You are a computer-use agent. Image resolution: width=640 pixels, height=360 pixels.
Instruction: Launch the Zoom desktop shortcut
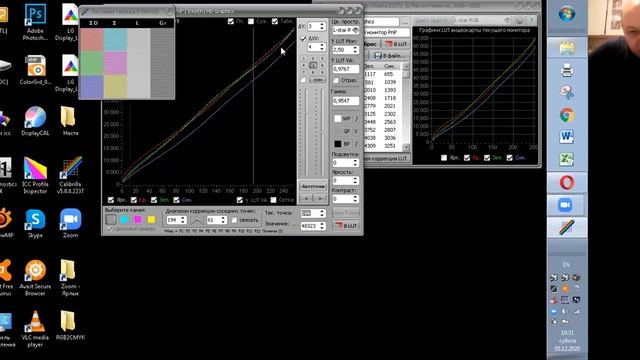pyautogui.click(x=71, y=223)
